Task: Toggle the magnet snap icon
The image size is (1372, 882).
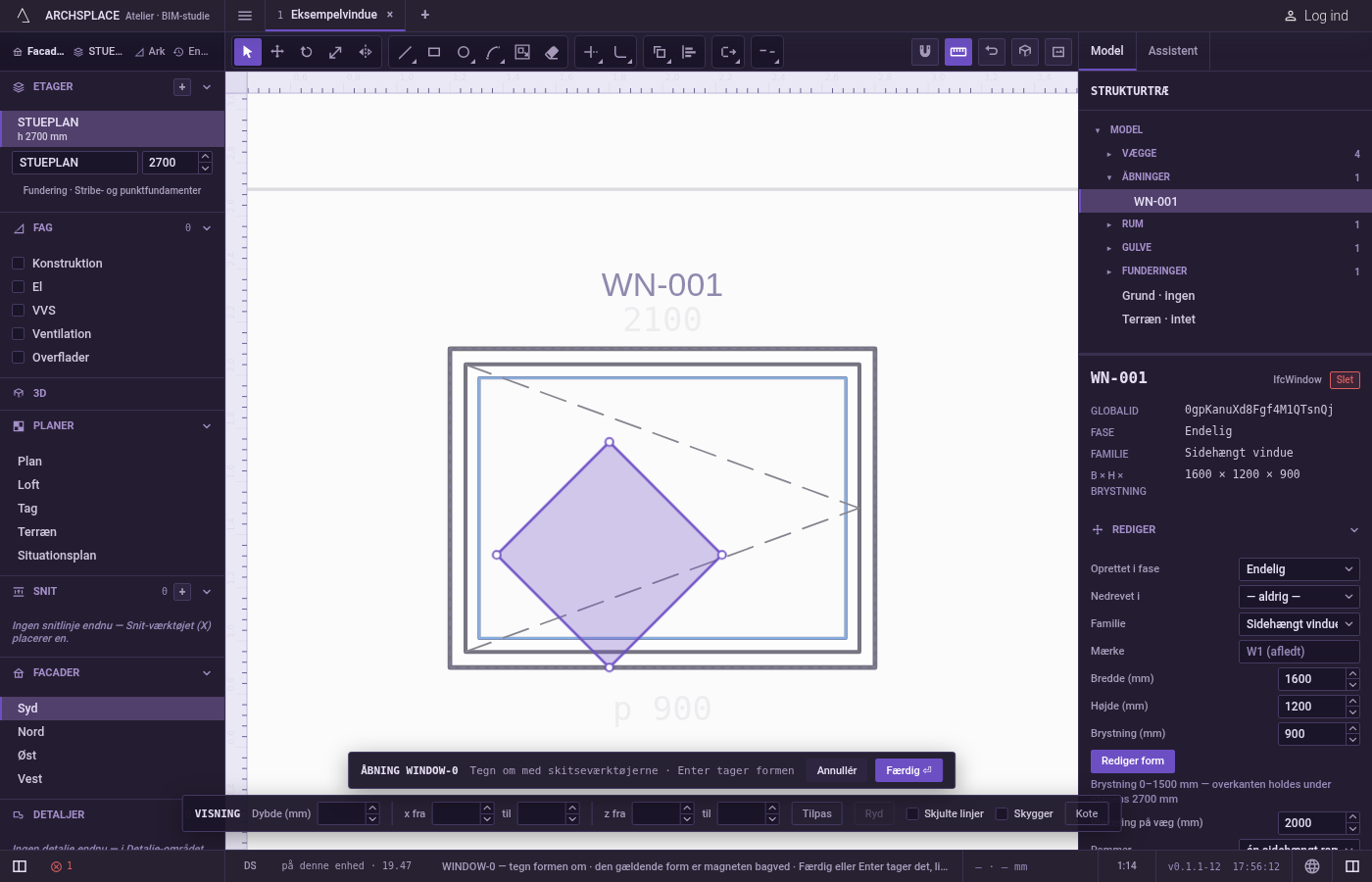Action: click(925, 52)
